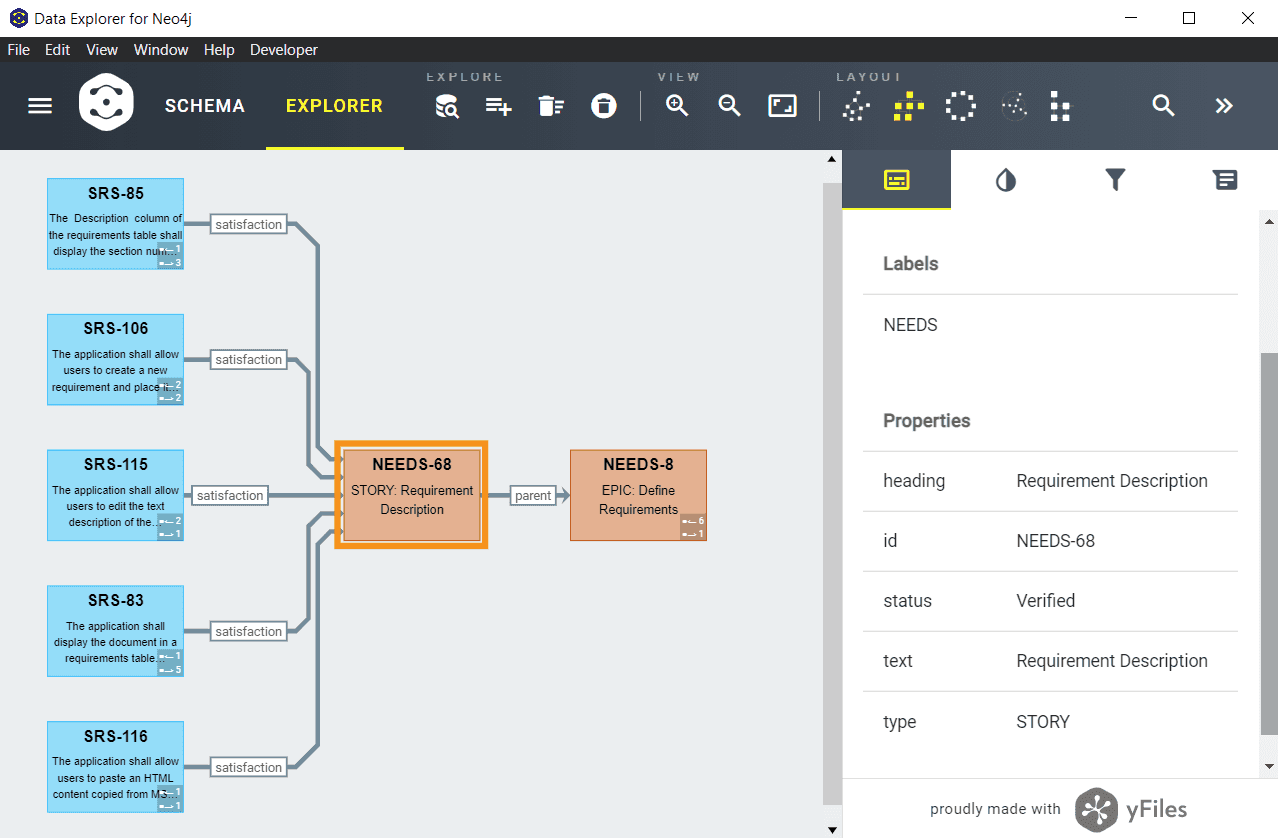
Task: Apply the highlighted hierarchic layout
Action: (x=908, y=106)
